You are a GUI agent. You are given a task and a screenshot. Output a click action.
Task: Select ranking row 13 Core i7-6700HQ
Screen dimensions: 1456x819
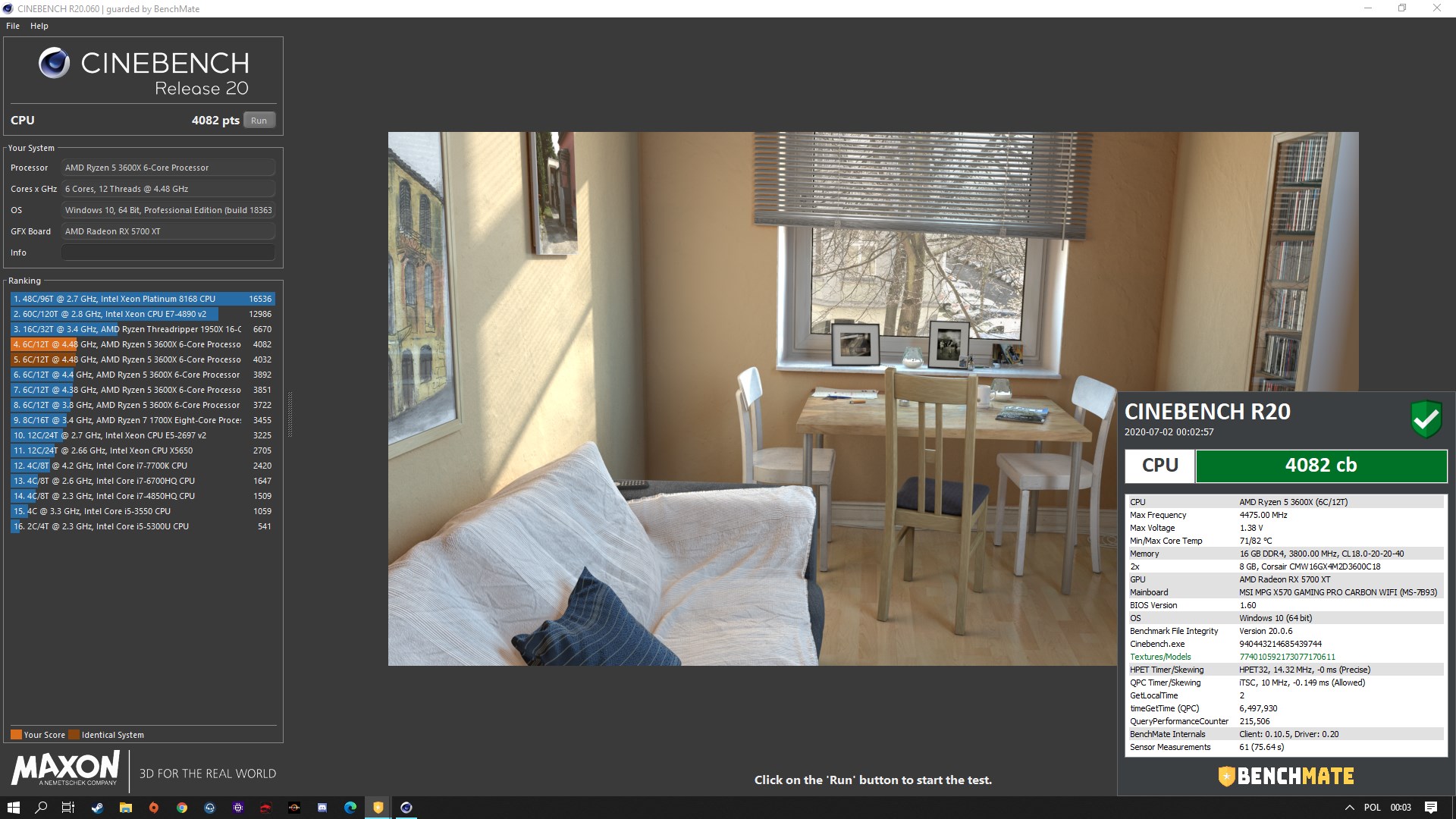pyautogui.click(x=143, y=481)
